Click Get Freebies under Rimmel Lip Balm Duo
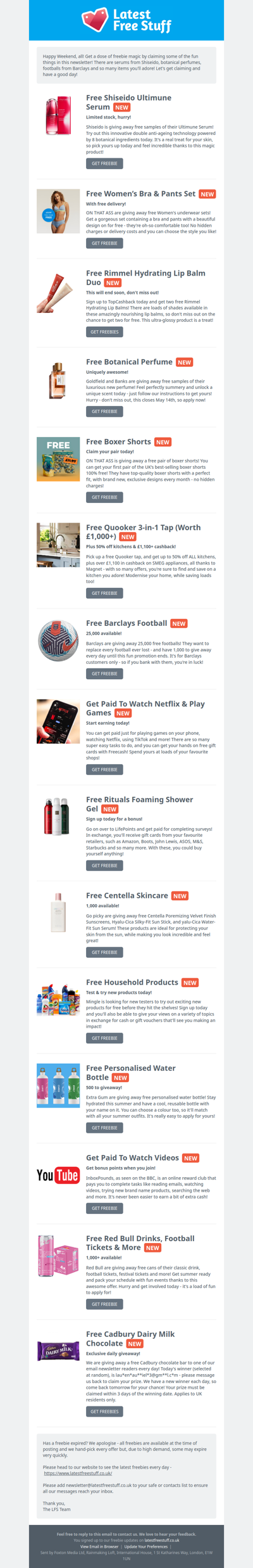 coord(104,332)
